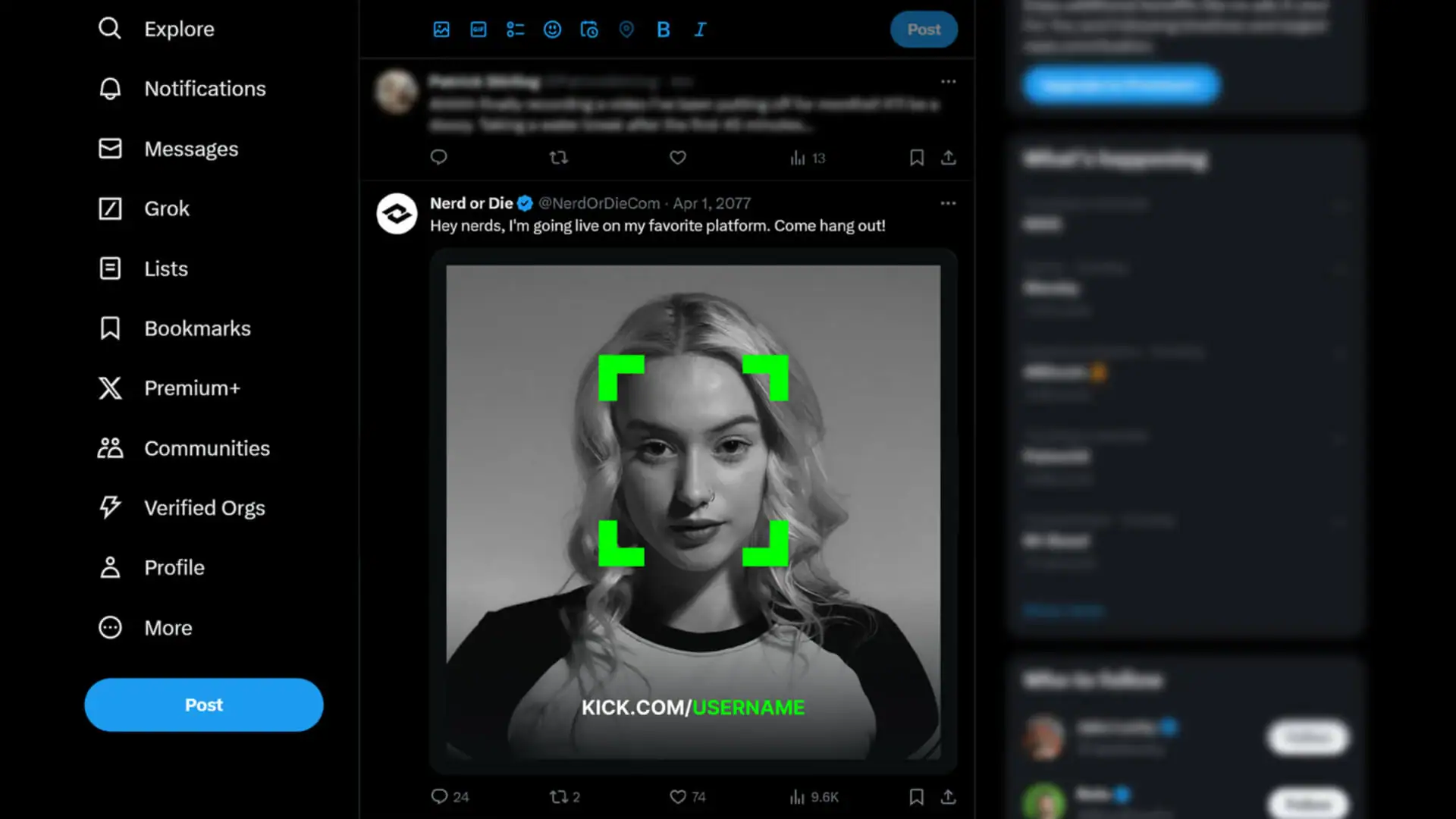
Task: Like the blurred top post
Action: click(x=678, y=158)
